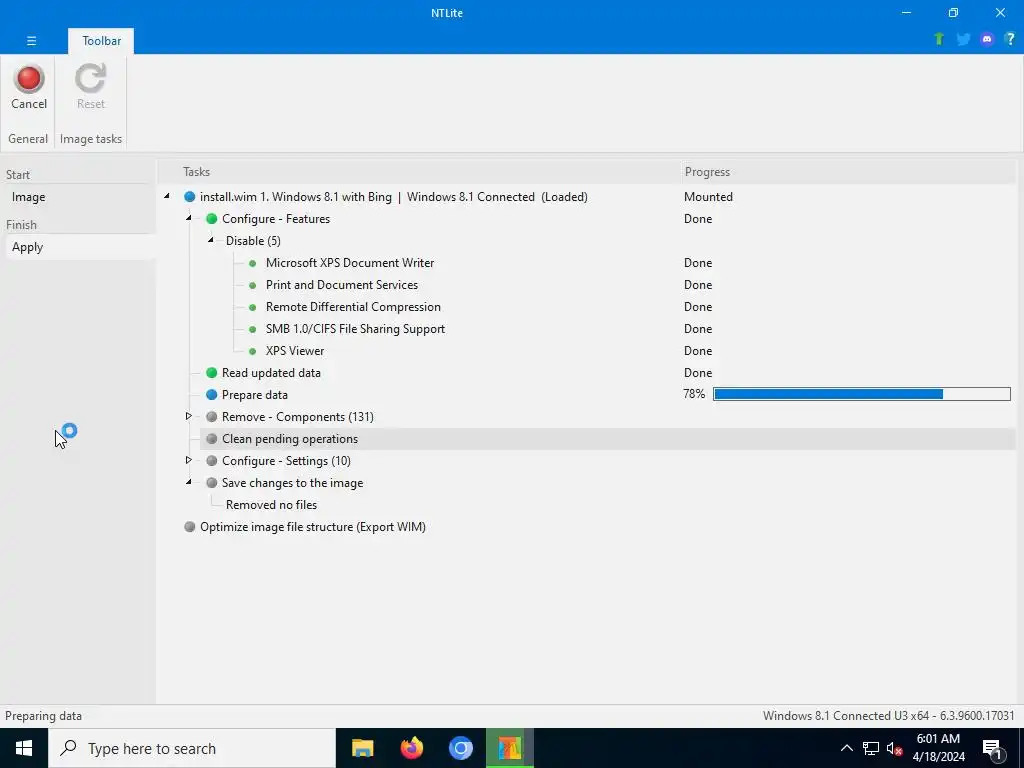1024x768 pixels.
Task: Collapse the Disable (5) group
Action: coord(211,240)
